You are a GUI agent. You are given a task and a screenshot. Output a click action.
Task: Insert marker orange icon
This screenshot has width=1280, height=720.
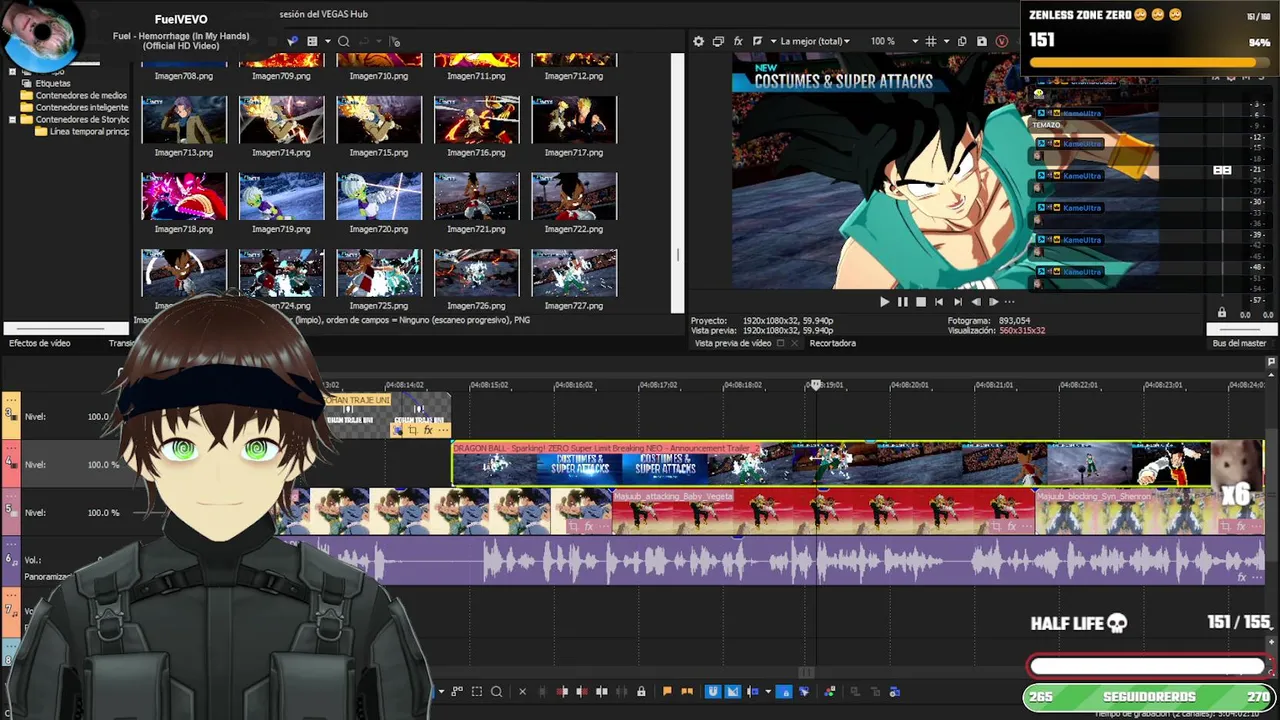667,691
